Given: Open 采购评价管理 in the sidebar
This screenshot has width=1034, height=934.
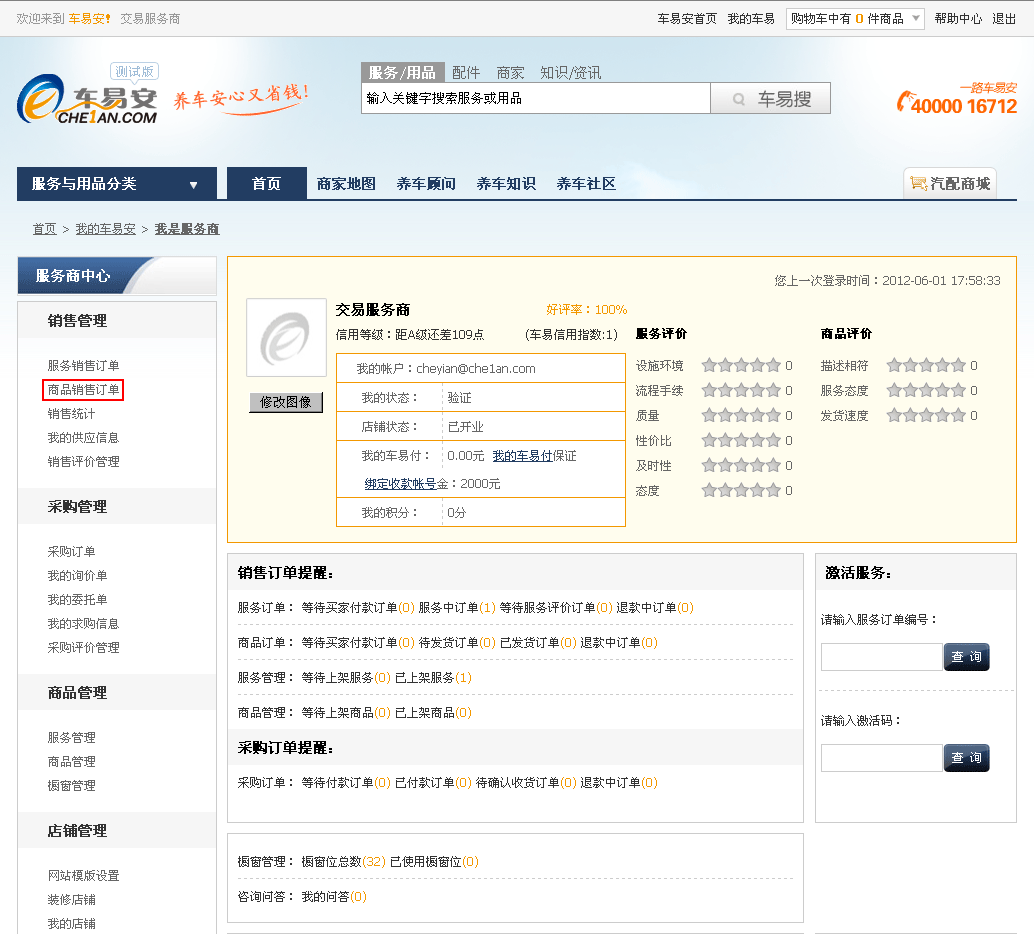Looking at the screenshot, I should [84, 648].
